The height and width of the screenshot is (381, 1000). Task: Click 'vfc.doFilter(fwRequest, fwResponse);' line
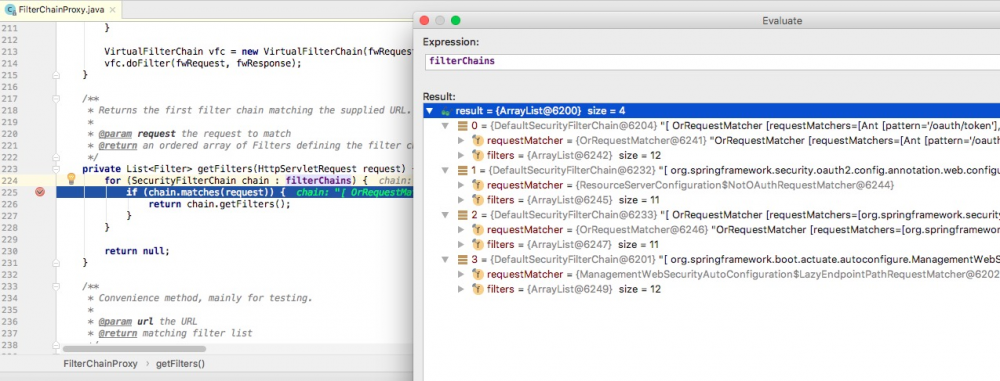point(203,63)
